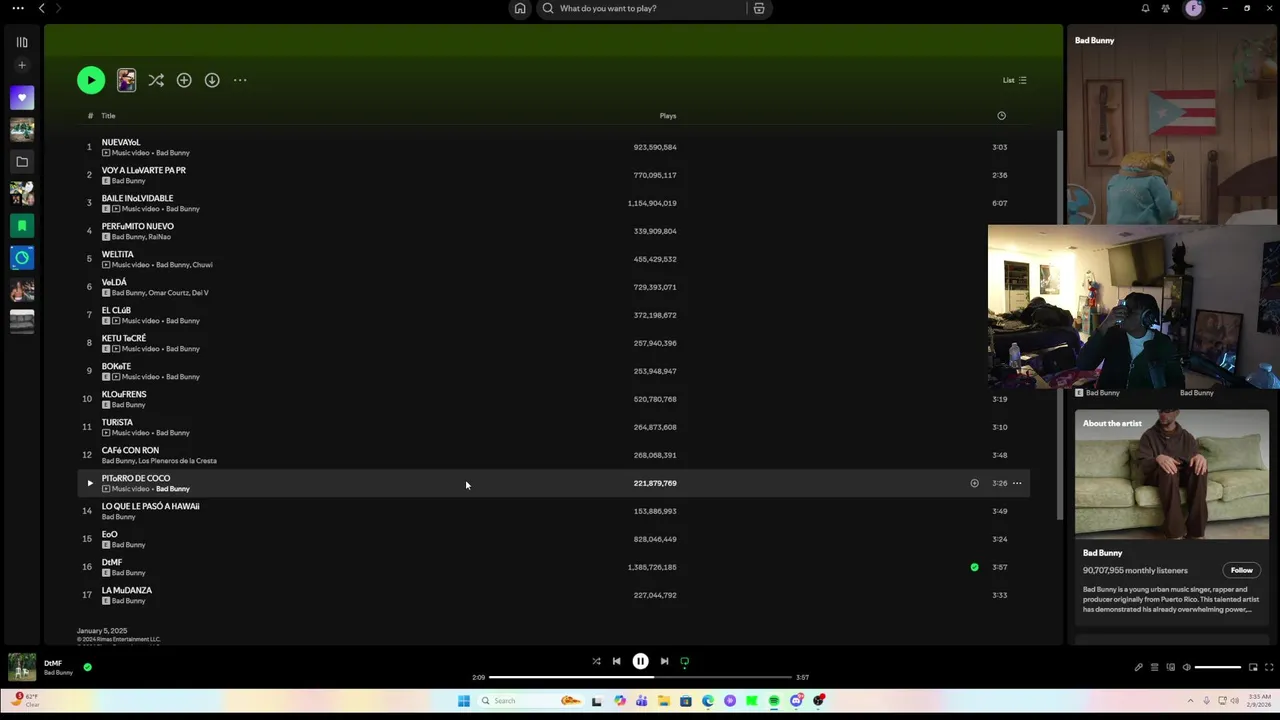The height and width of the screenshot is (720, 1280).
Task: Pause the current song
Action: pos(640,661)
